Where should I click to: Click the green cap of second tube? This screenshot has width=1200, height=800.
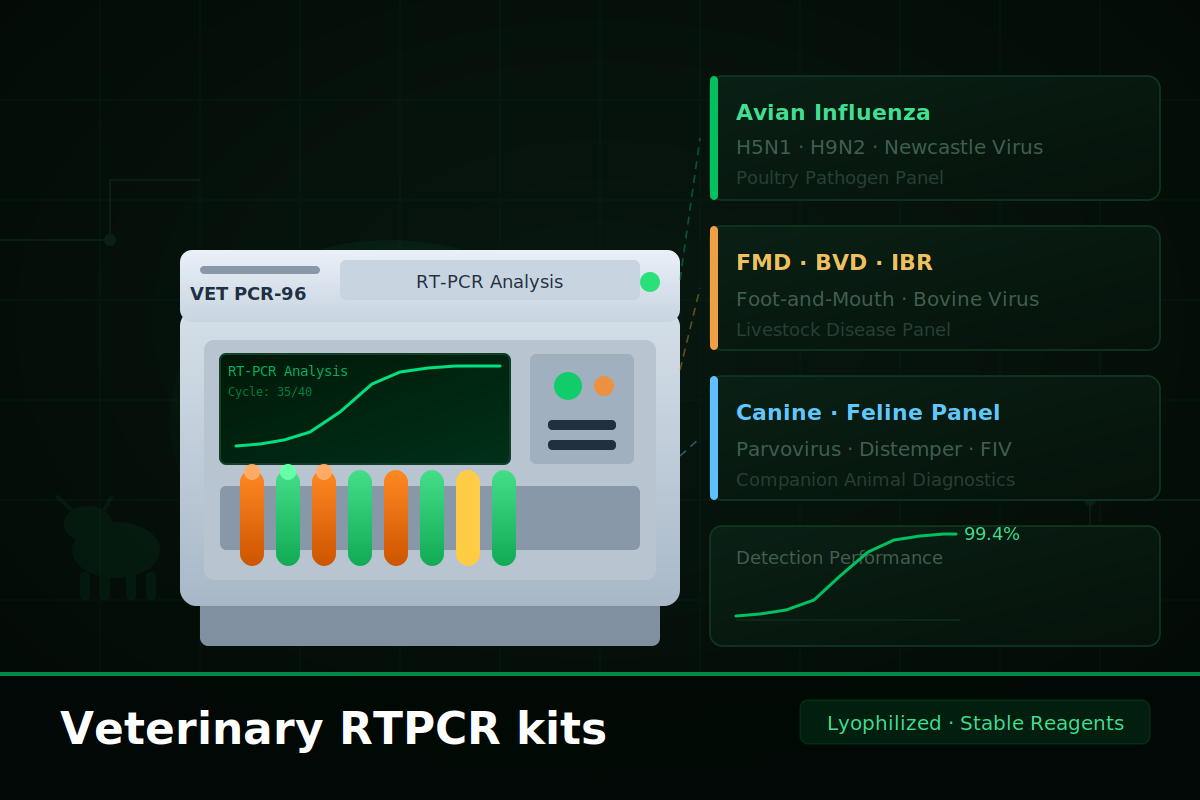pos(288,472)
